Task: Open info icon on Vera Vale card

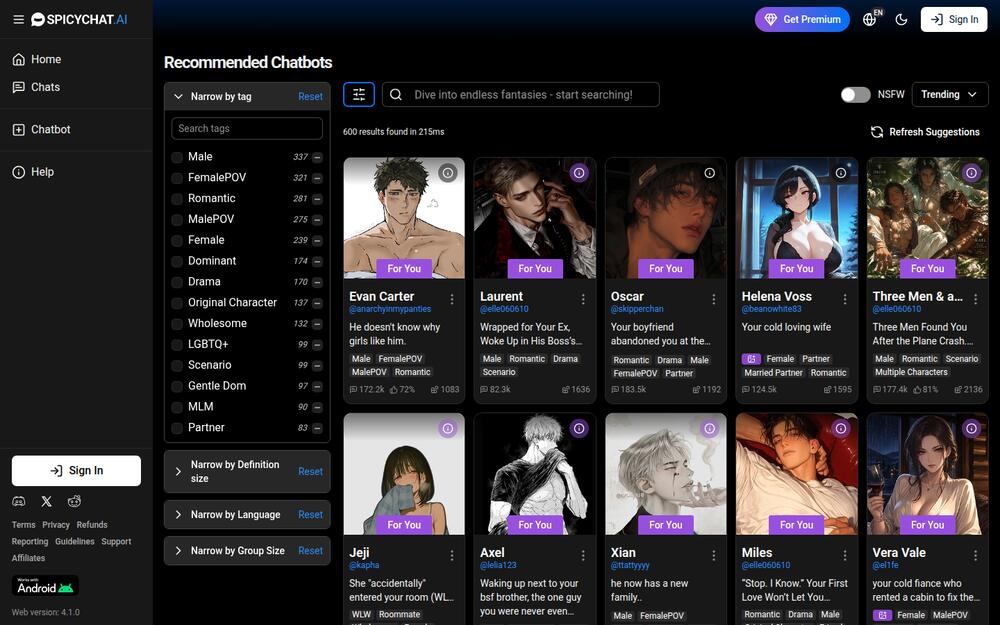Action: click(971, 429)
